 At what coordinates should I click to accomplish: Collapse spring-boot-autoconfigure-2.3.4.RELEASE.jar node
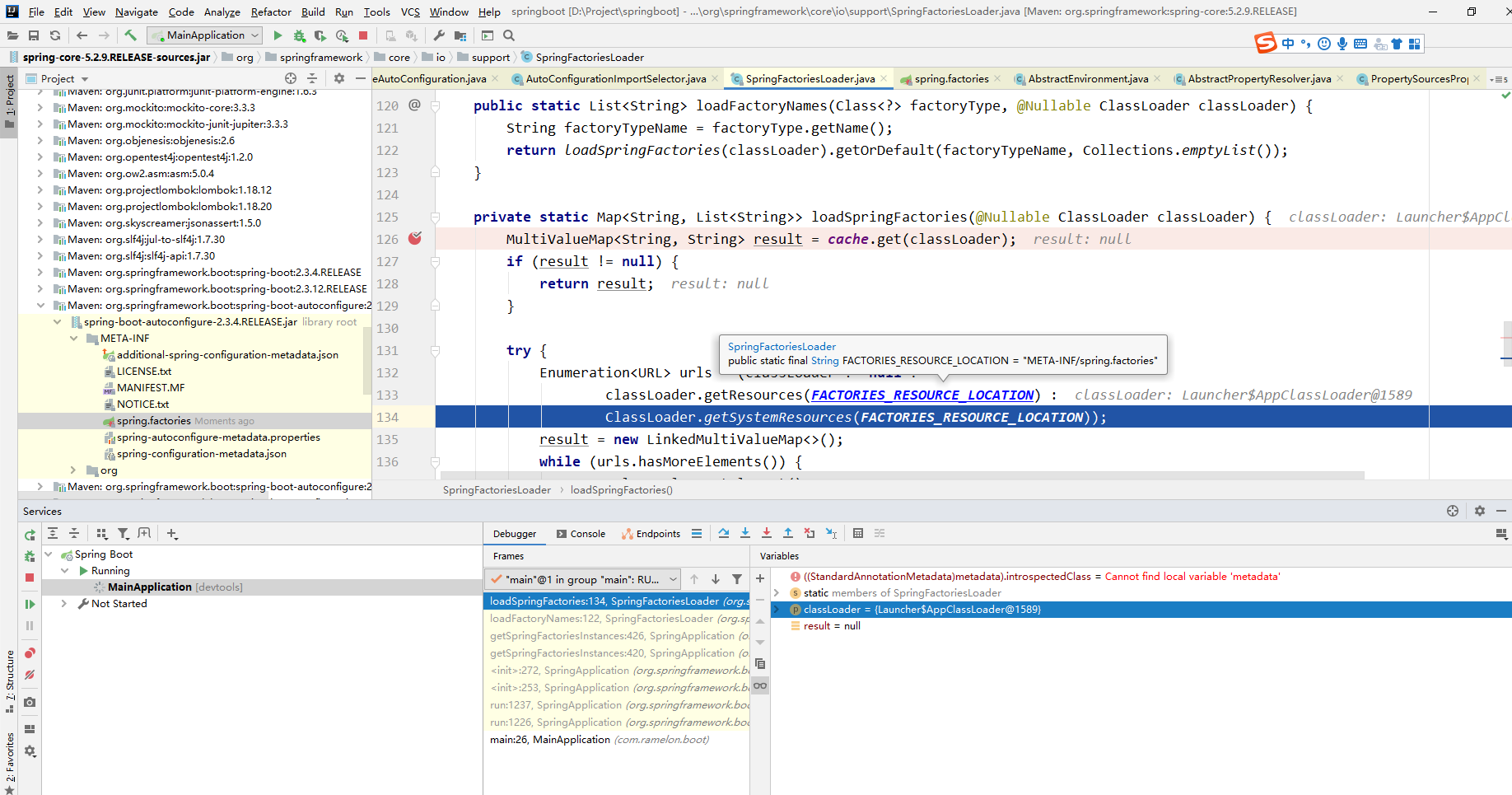click(57, 322)
